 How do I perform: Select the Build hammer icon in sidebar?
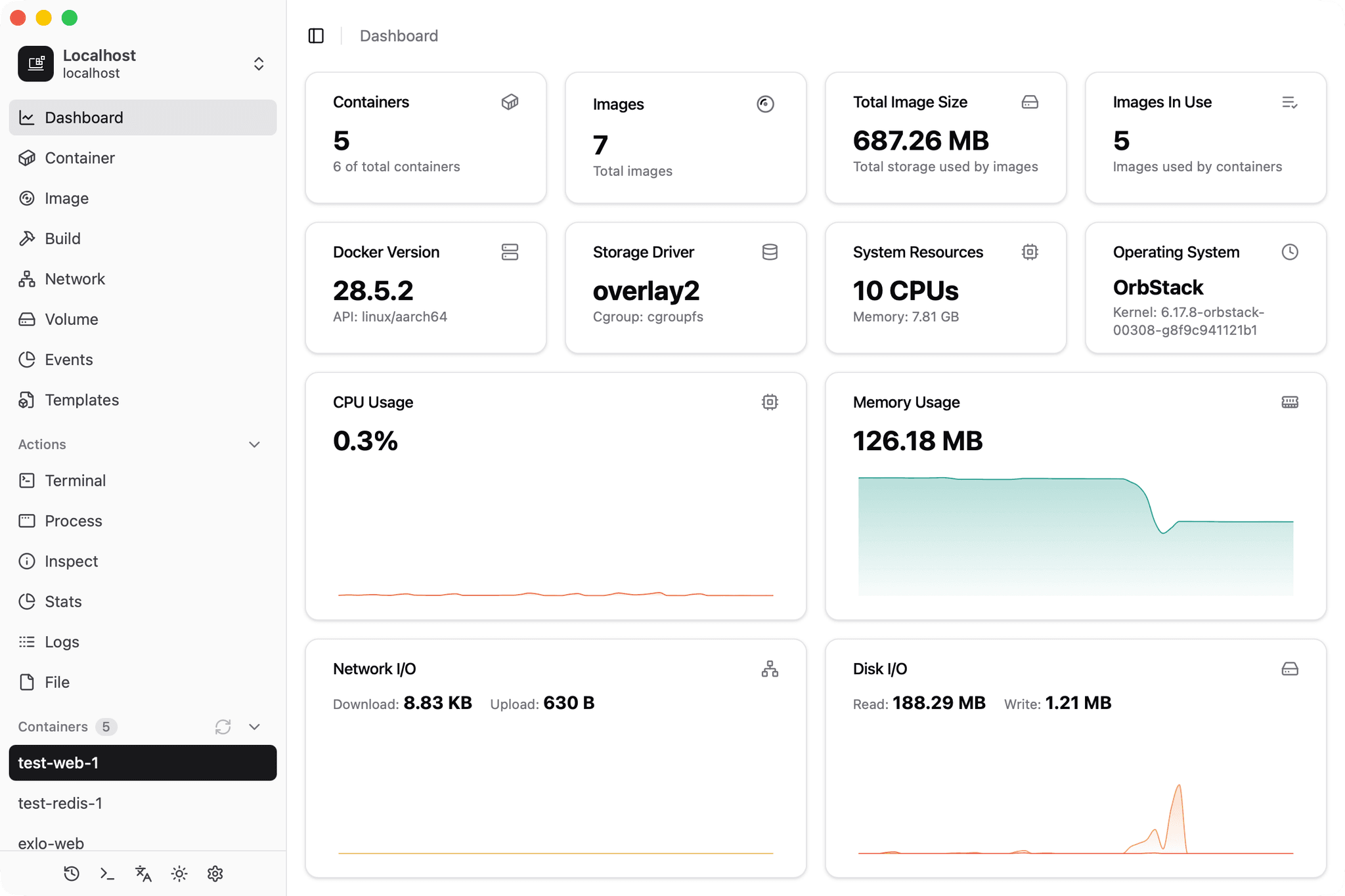point(27,238)
